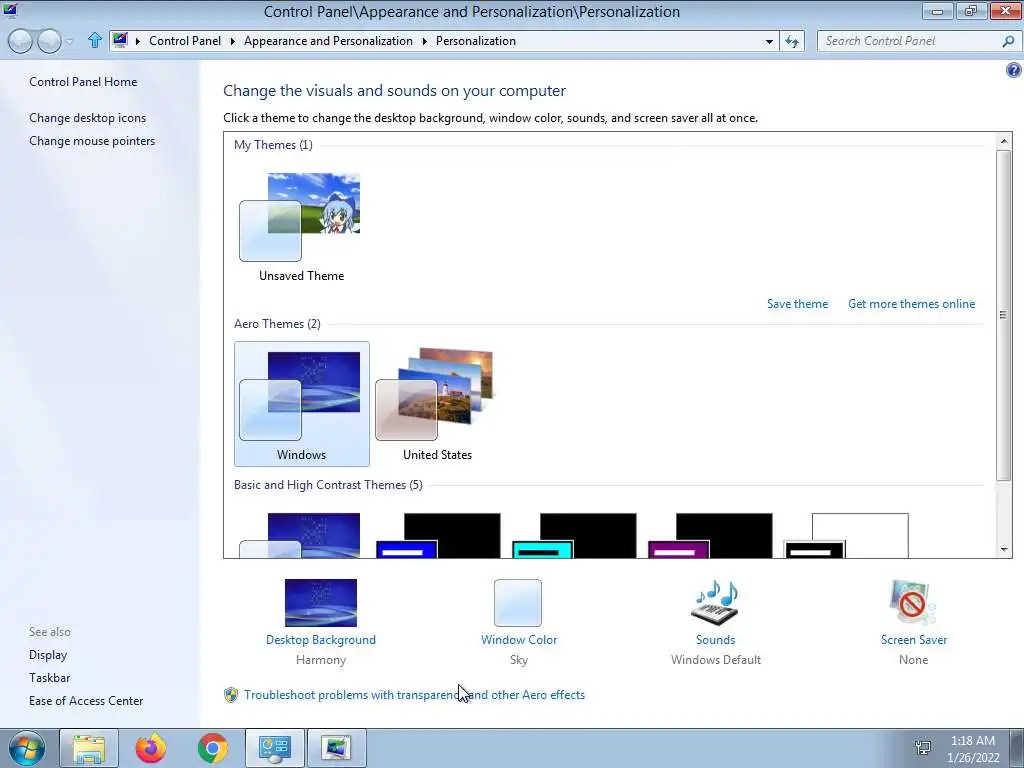Image resolution: width=1024 pixels, height=768 pixels.
Task: Select high contrast theme with blue window
Action: (438, 536)
